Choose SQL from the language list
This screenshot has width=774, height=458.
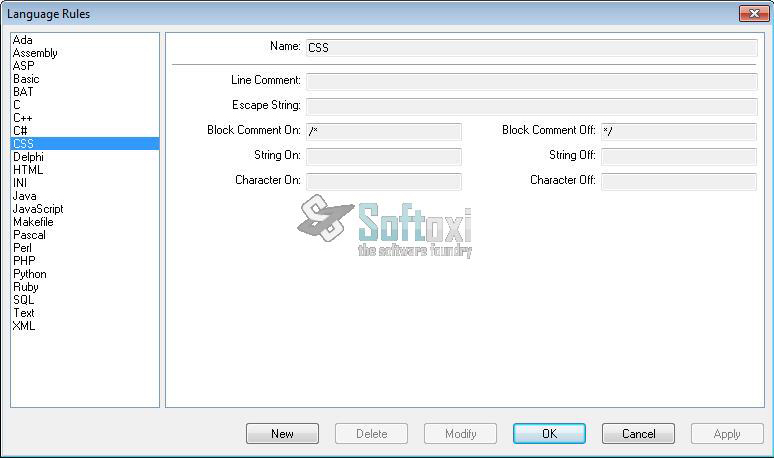24,300
